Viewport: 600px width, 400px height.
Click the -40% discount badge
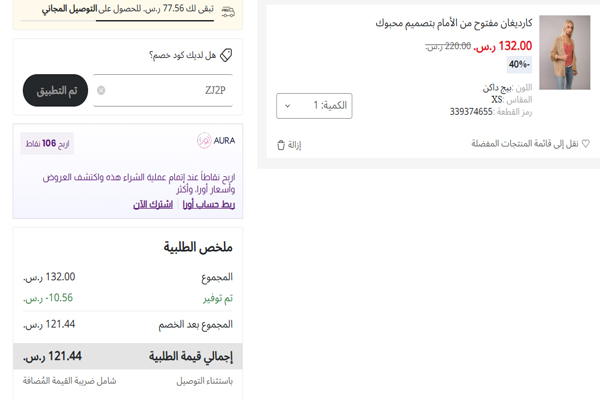pyautogui.click(x=519, y=65)
